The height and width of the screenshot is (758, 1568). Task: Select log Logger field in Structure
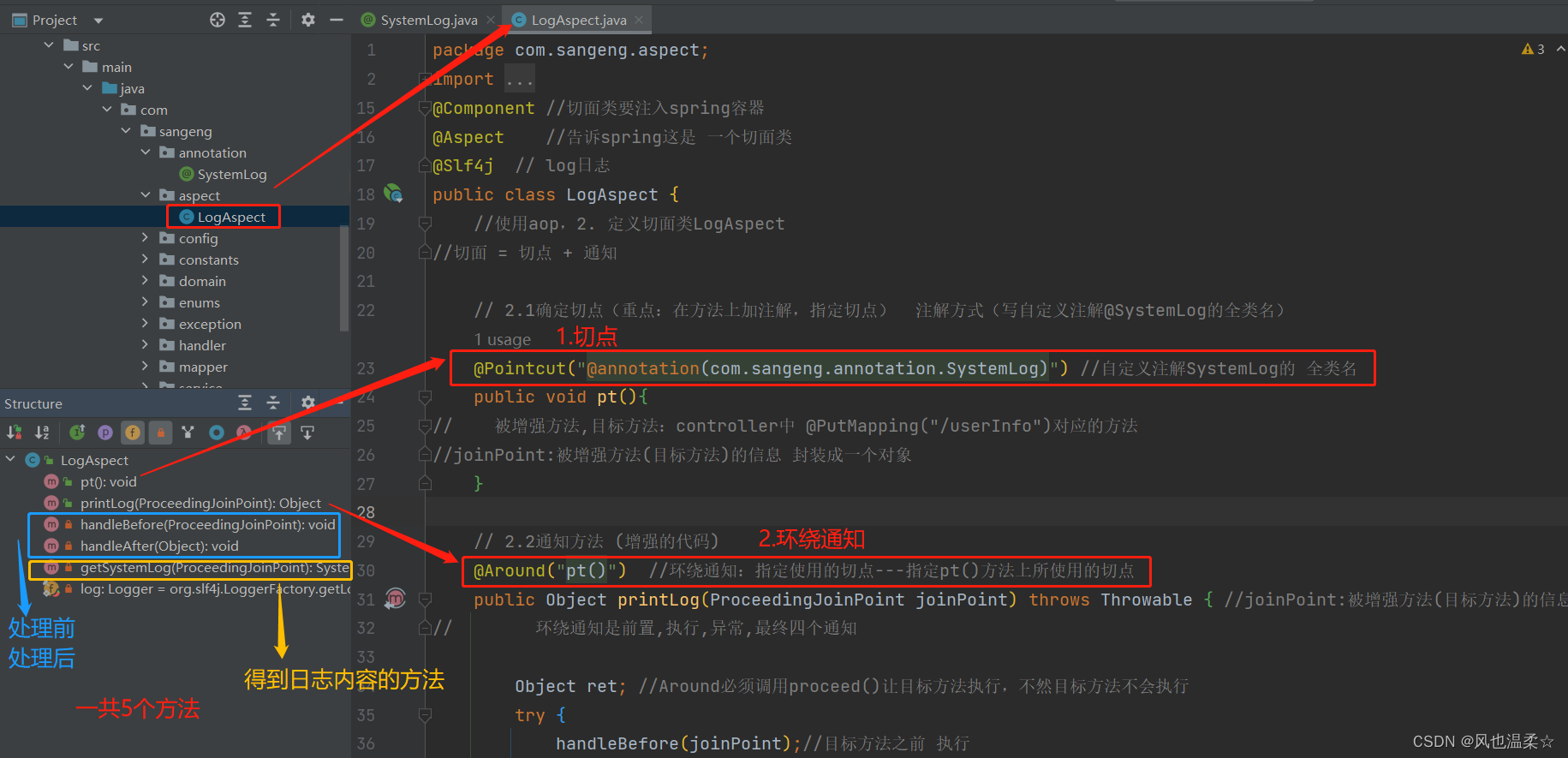tap(215, 588)
